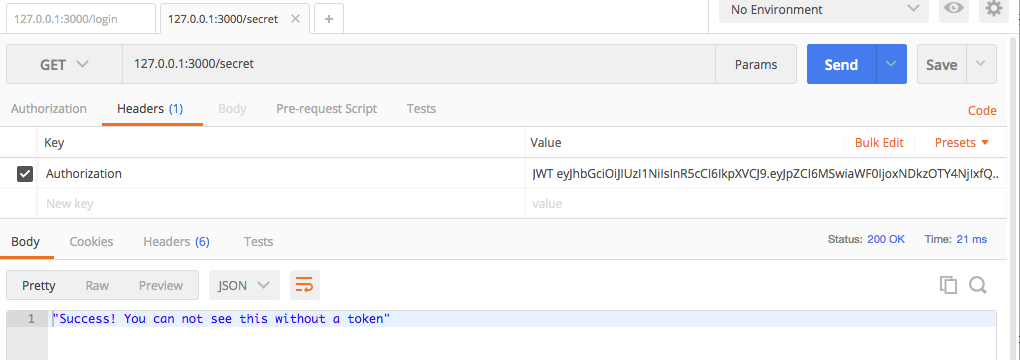Open the disabled request Body tab
The image size is (1020, 360).
pyautogui.click(x=232, y=109)
